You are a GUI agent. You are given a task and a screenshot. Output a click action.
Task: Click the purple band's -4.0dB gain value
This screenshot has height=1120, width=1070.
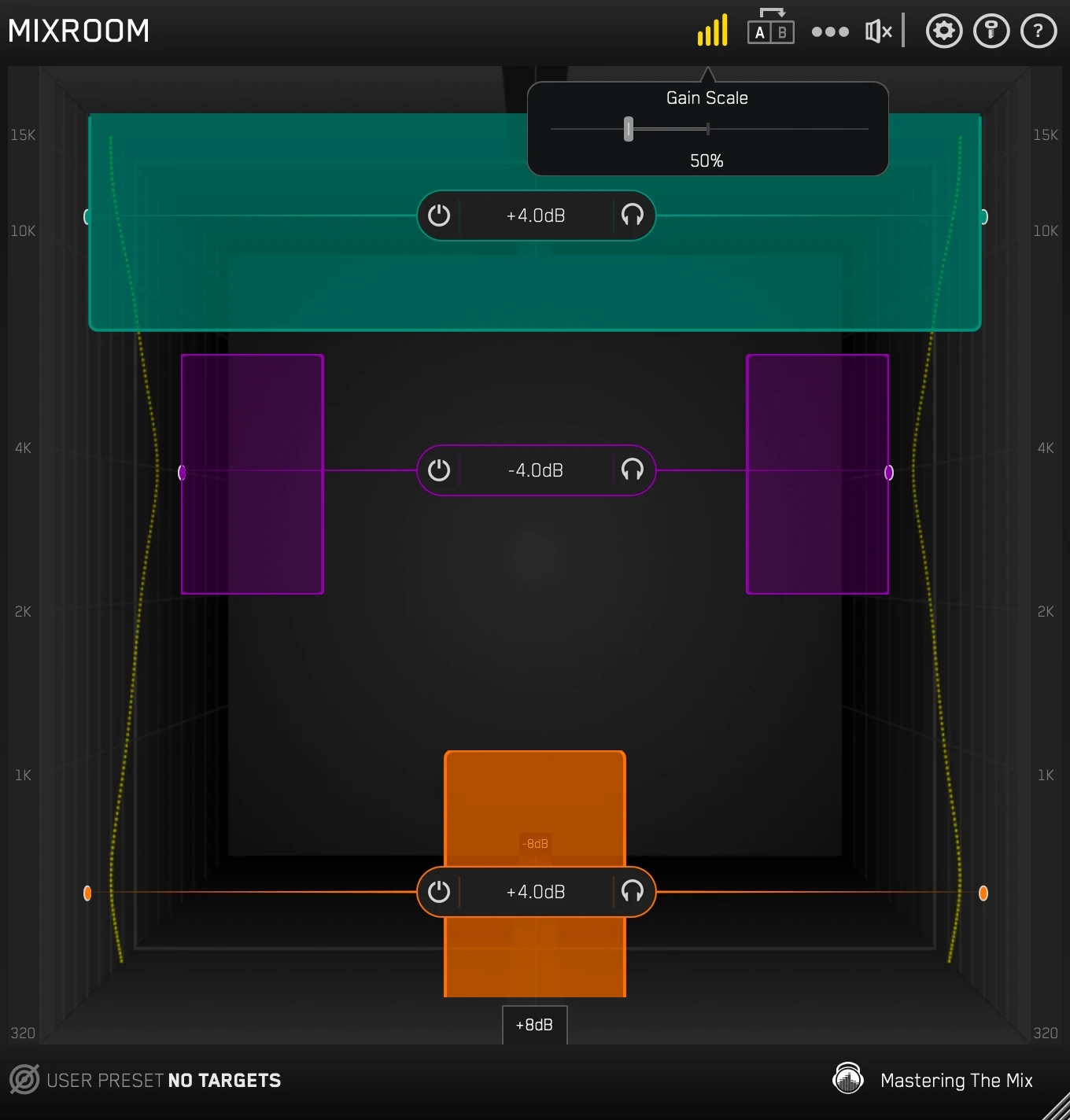536,470
